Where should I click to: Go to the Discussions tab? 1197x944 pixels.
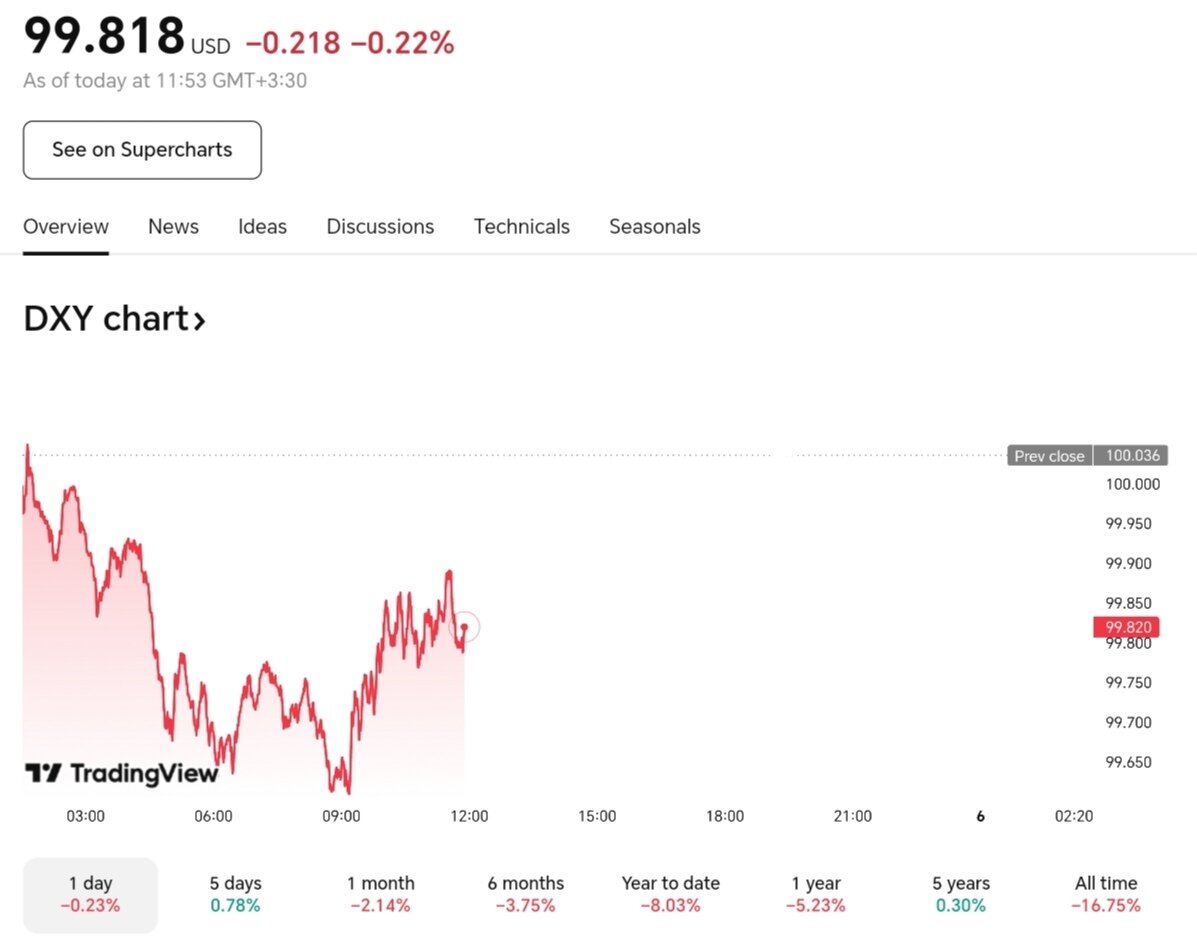[380, 227]
